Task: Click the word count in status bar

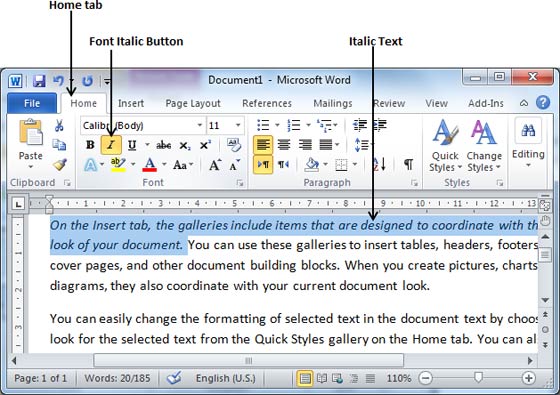Action: point(117,378)
